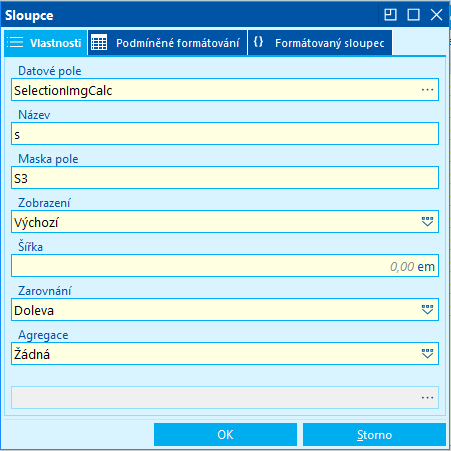Viewport: 451px width, 451px height.
Task: Expand the Zarovnání dropdown arrow
Action: [427, 310]
